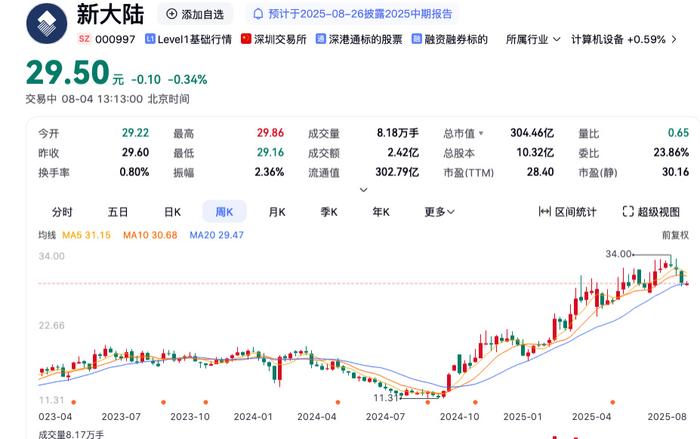The image size is (700, 439).
Task: Expand the 所属行业 dropdown
Action: click(533, 39)
